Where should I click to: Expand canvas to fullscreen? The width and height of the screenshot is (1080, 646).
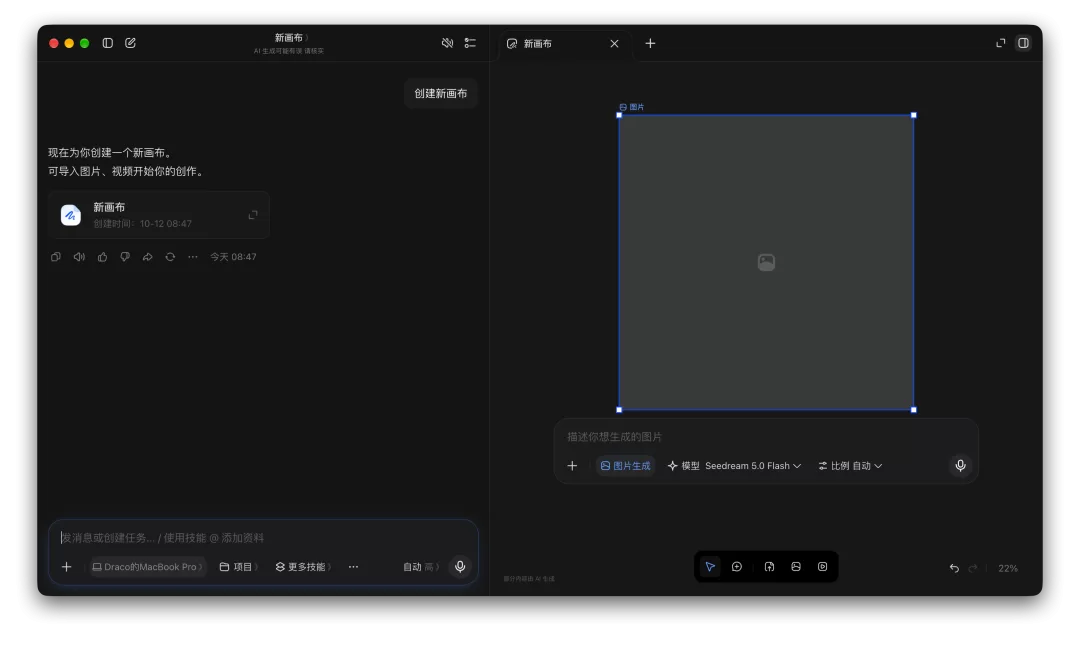(x=1001, y=43)
